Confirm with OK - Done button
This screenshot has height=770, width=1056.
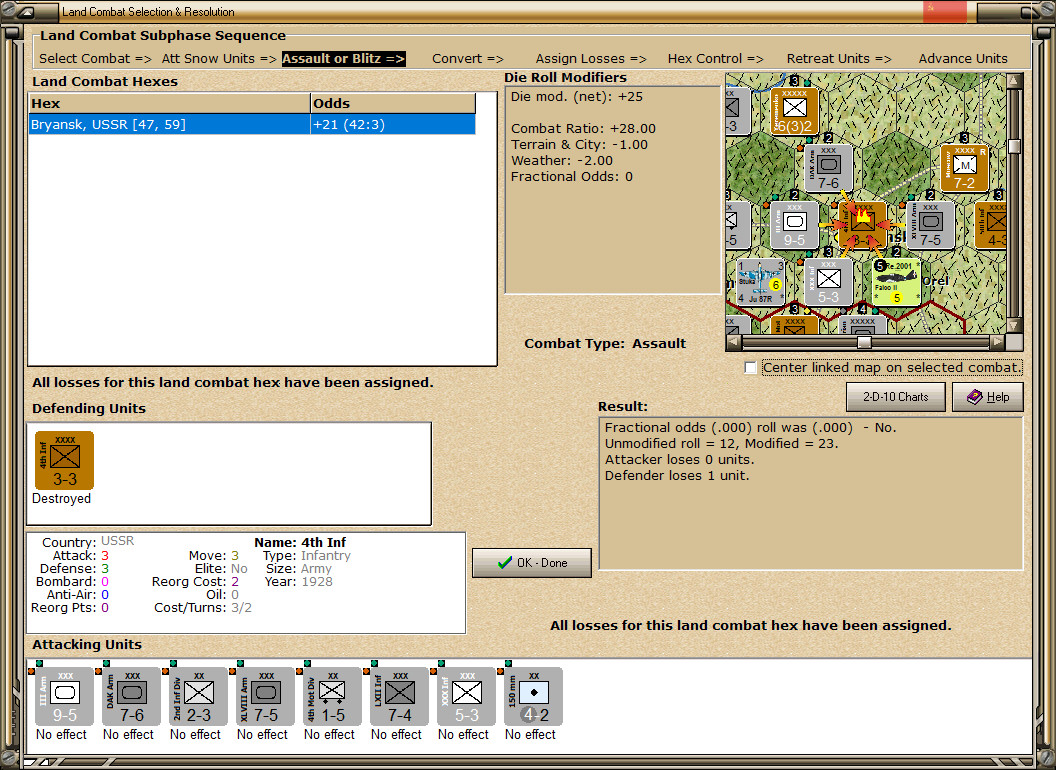(x=531, y=563)
